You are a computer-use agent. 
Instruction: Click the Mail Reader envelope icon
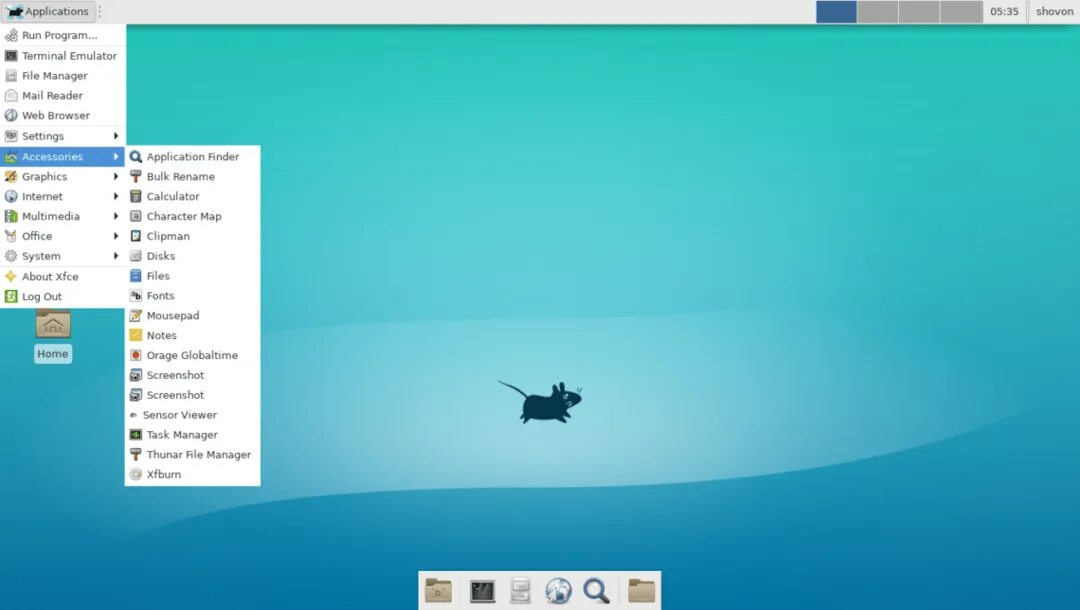pyautogui.click(x=11, y=96)
